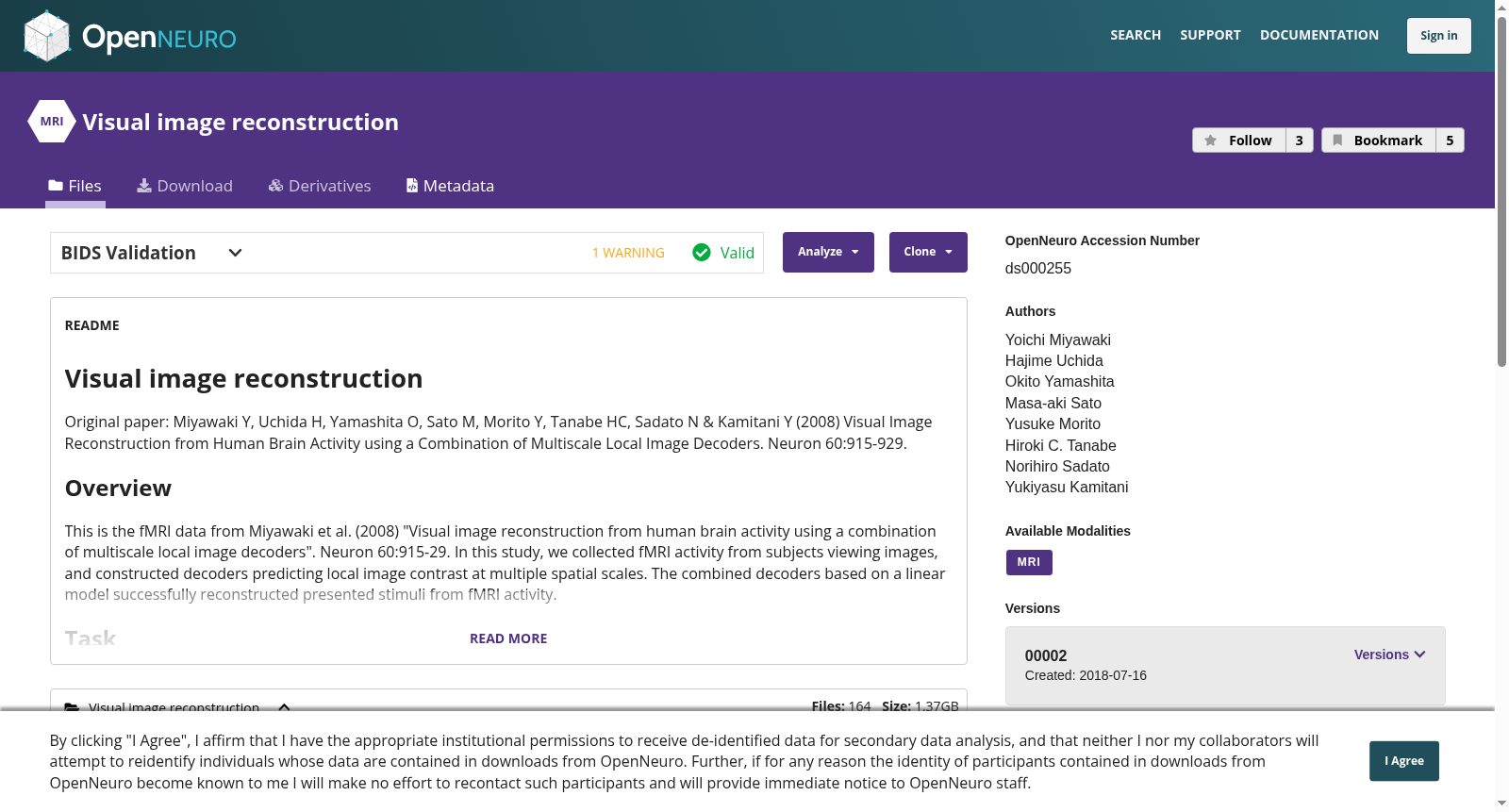Click author name Norihiro Sadato
This screenshot has width=1509, height=812.
pyautogui.click(x=1058, y=466)
